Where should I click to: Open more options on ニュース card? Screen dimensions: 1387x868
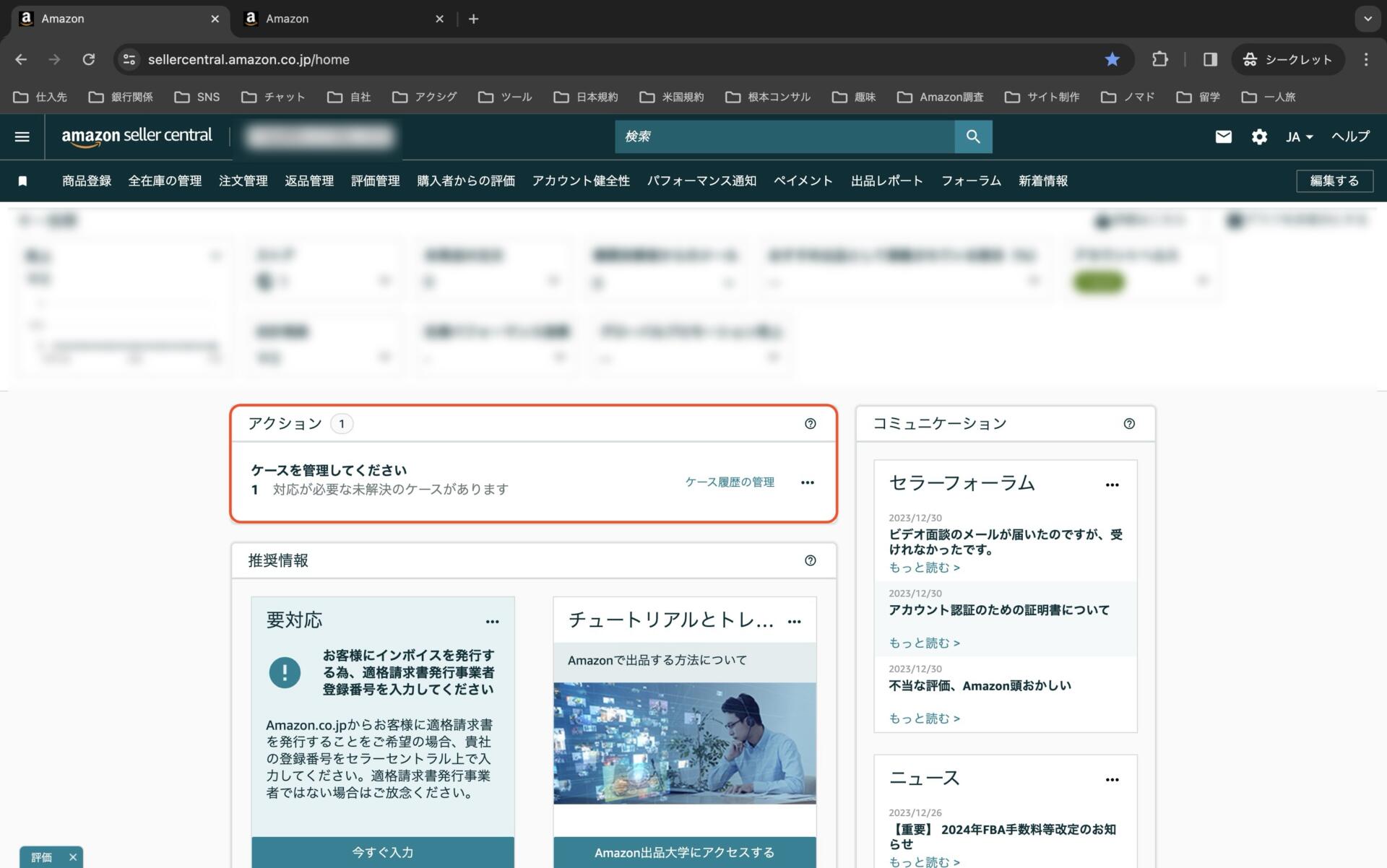click(x=1112, y=780)
